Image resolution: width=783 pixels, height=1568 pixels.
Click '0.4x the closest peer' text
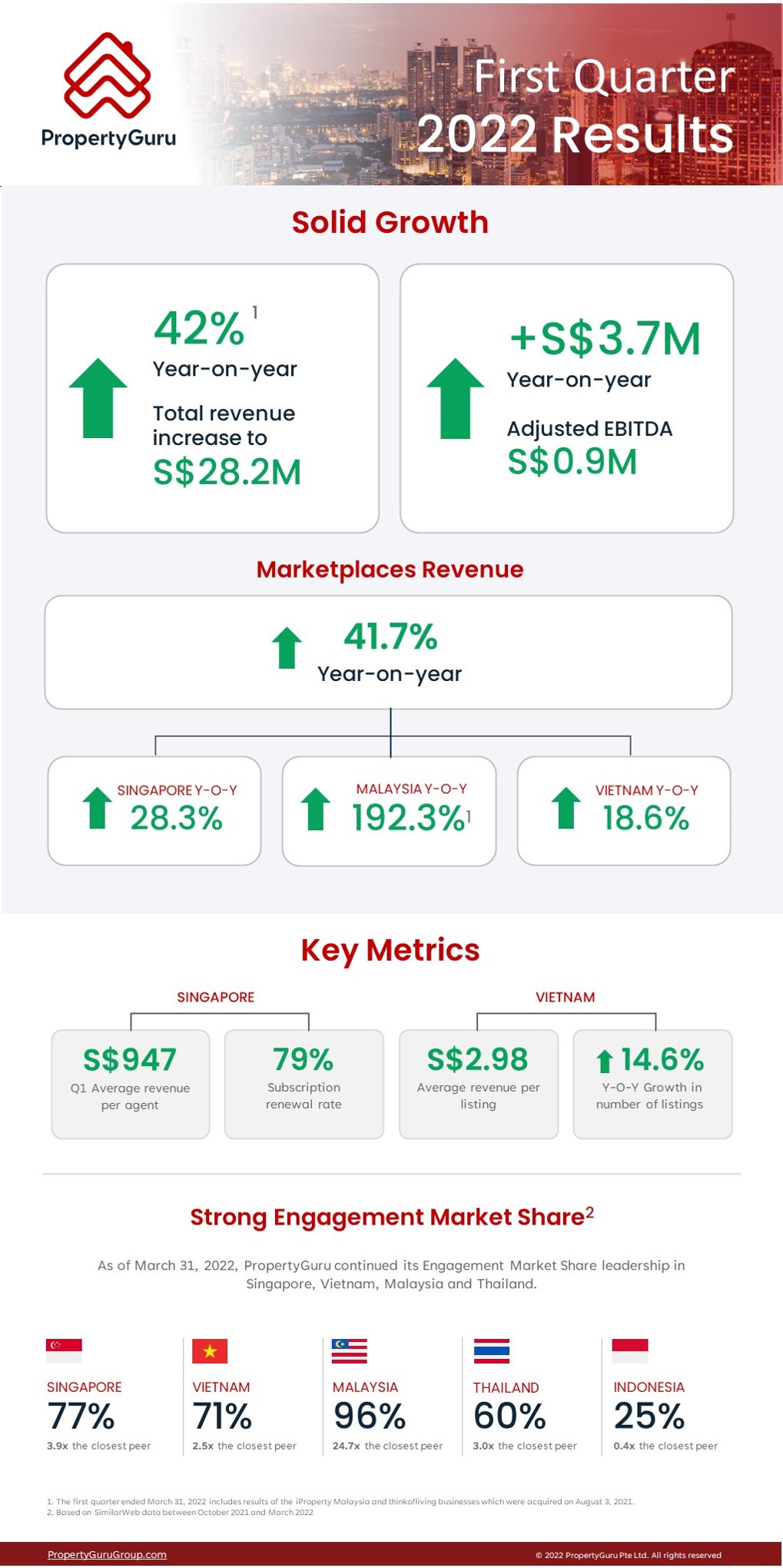point(665,1446)
